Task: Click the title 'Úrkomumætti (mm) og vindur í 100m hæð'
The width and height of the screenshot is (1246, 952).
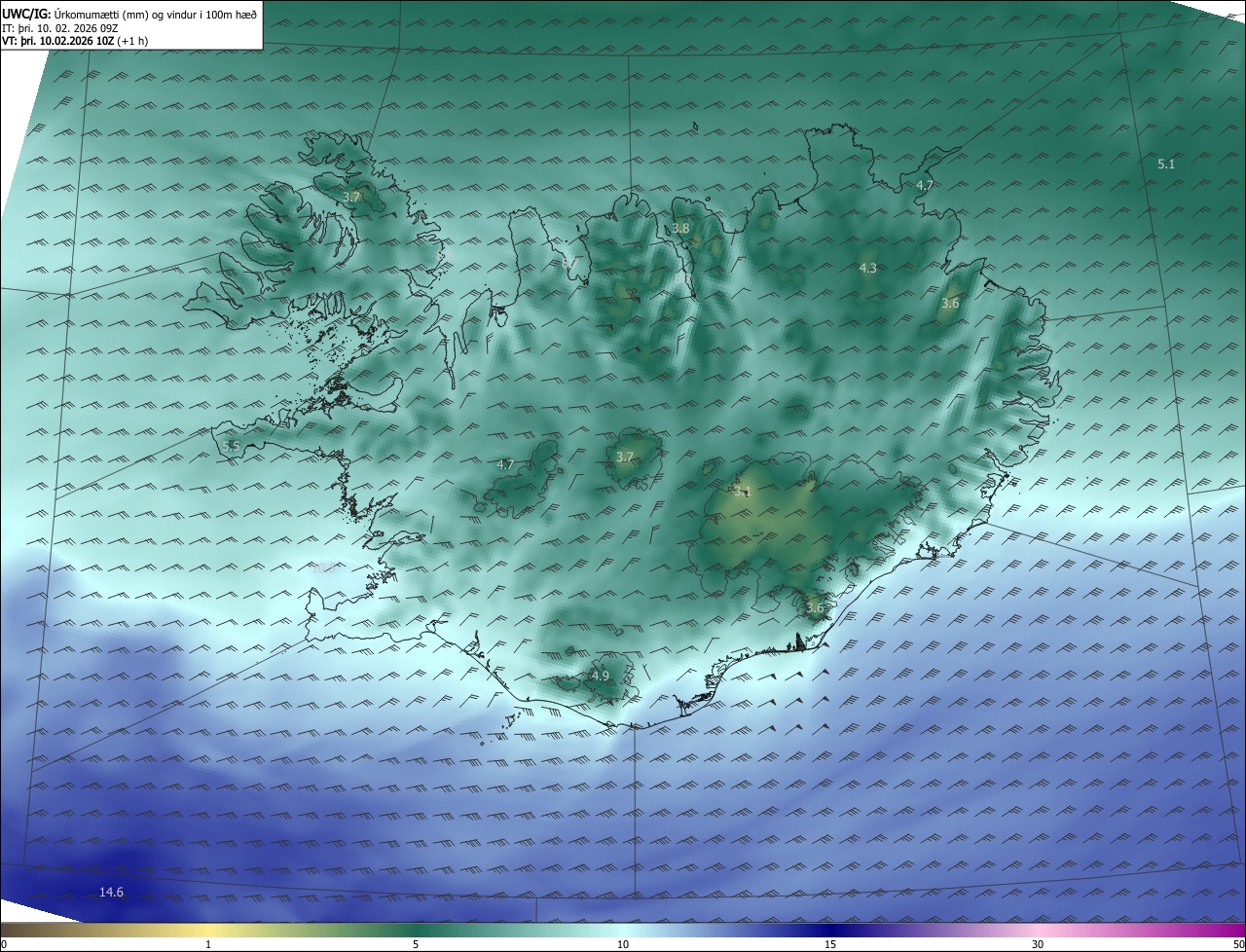Action: point(155,14)
